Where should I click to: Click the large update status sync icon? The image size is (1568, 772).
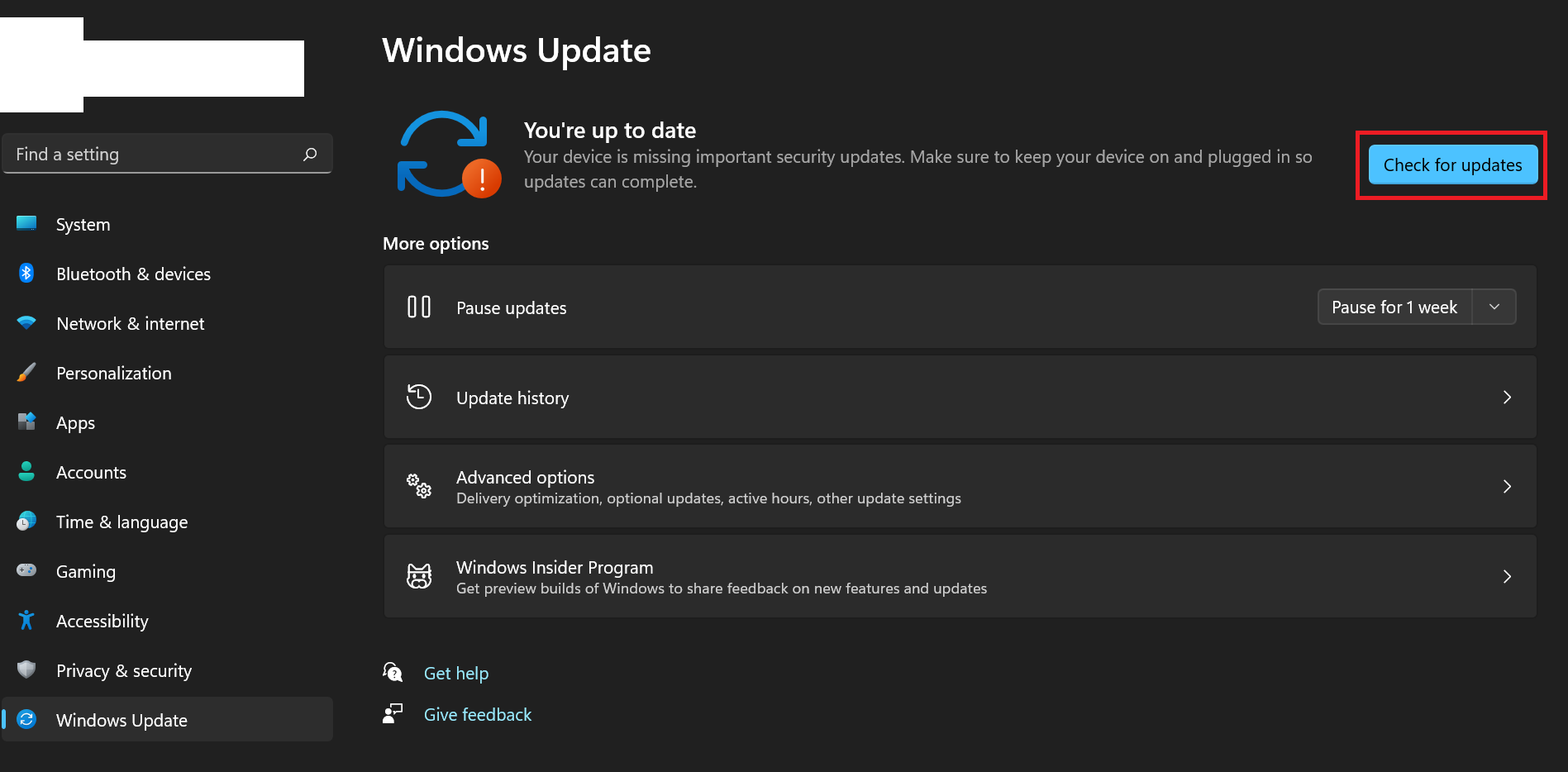click(449, 155)
